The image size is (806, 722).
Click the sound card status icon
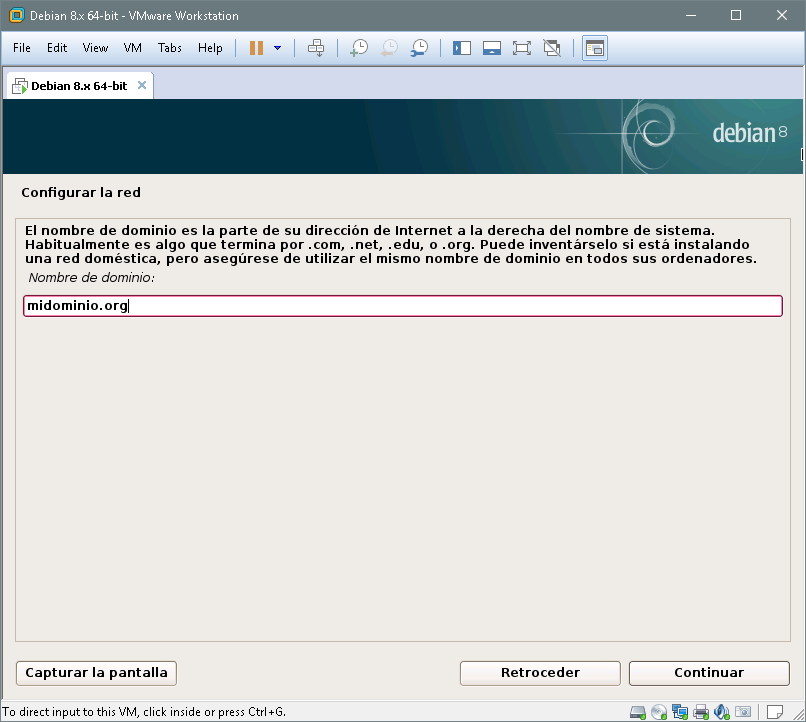point(722,712)
